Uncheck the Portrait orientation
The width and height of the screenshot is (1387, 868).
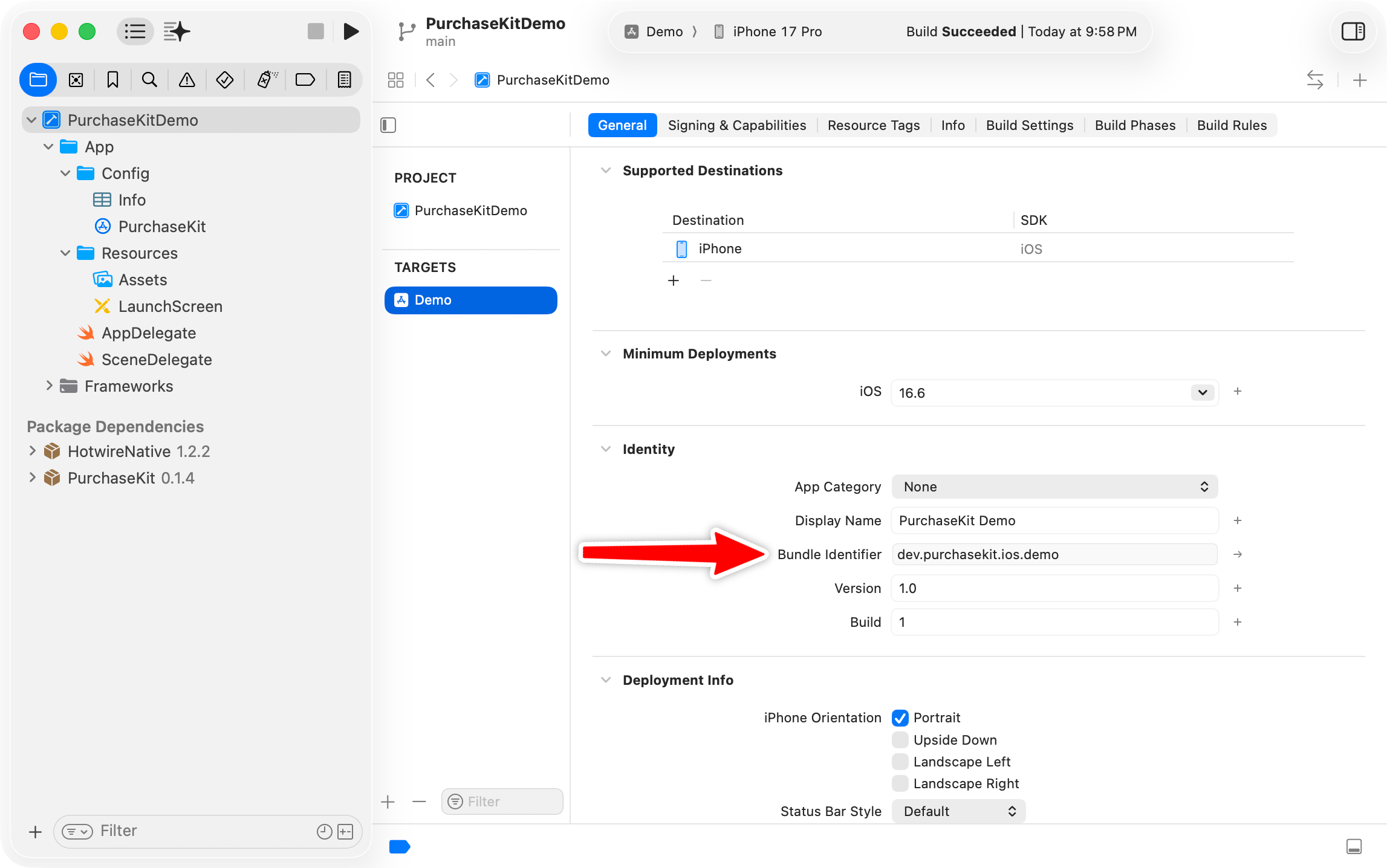coord(900,717)
